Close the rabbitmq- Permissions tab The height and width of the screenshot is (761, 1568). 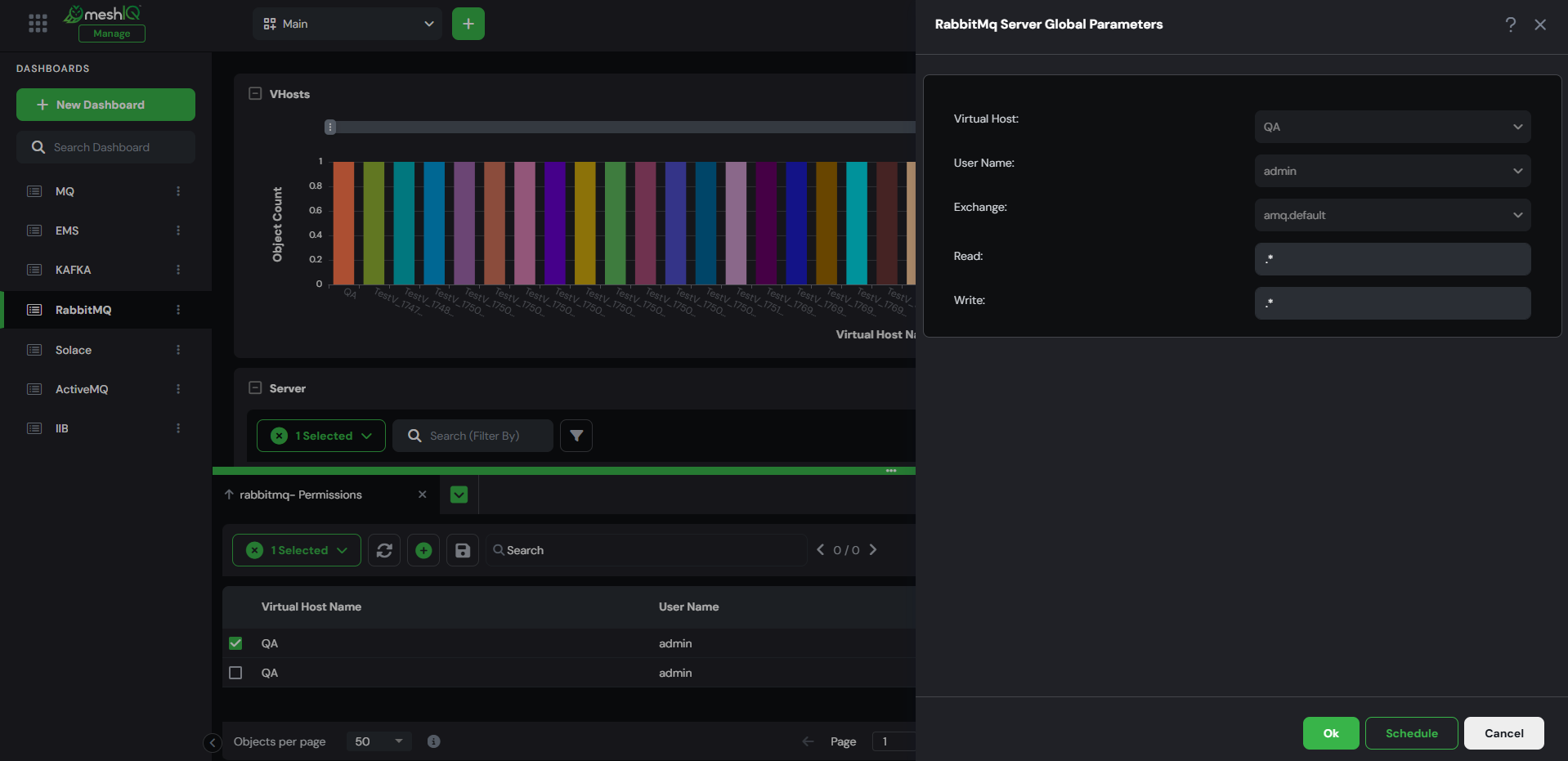pos(423,495)
